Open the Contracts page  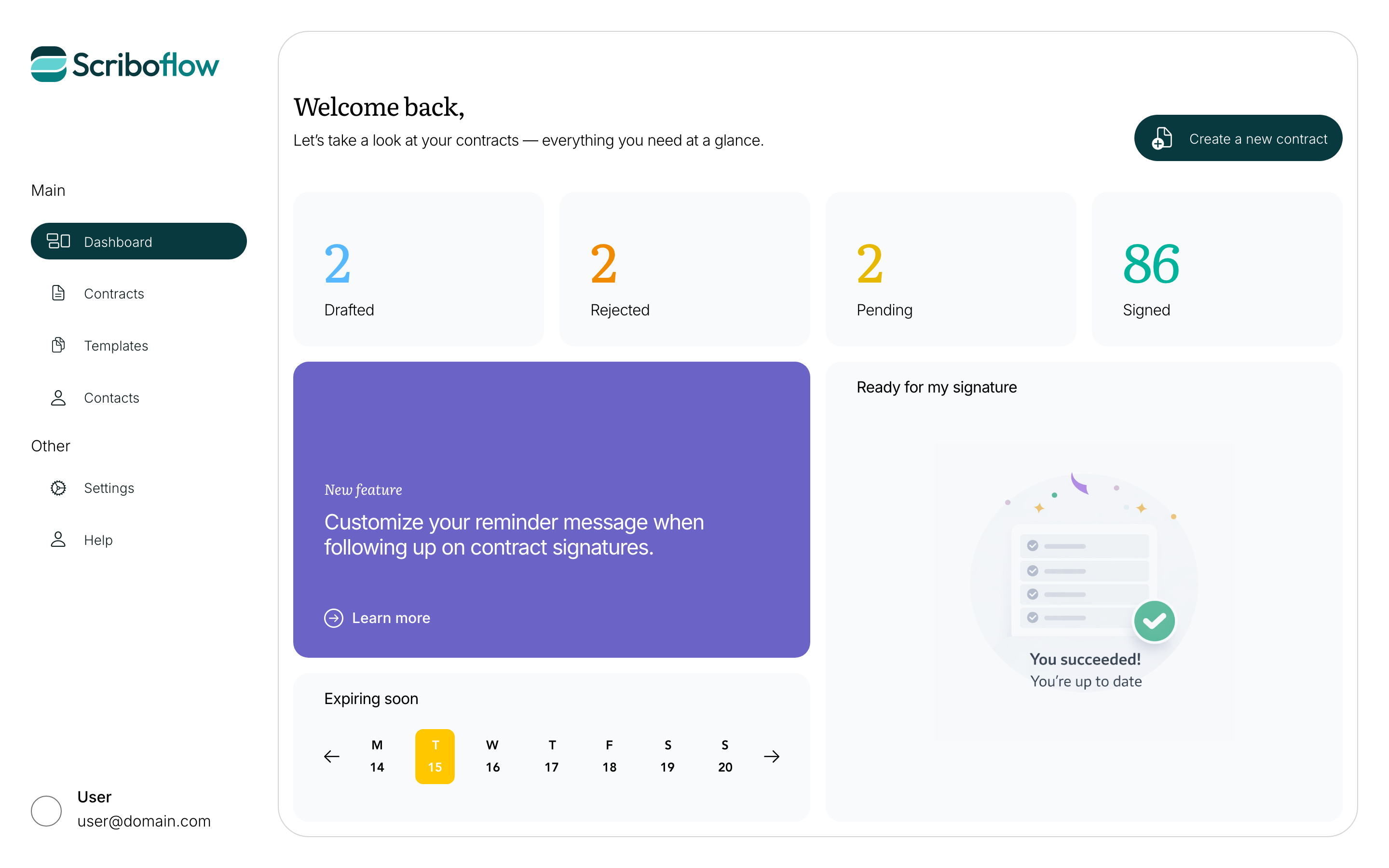[114, 294]
